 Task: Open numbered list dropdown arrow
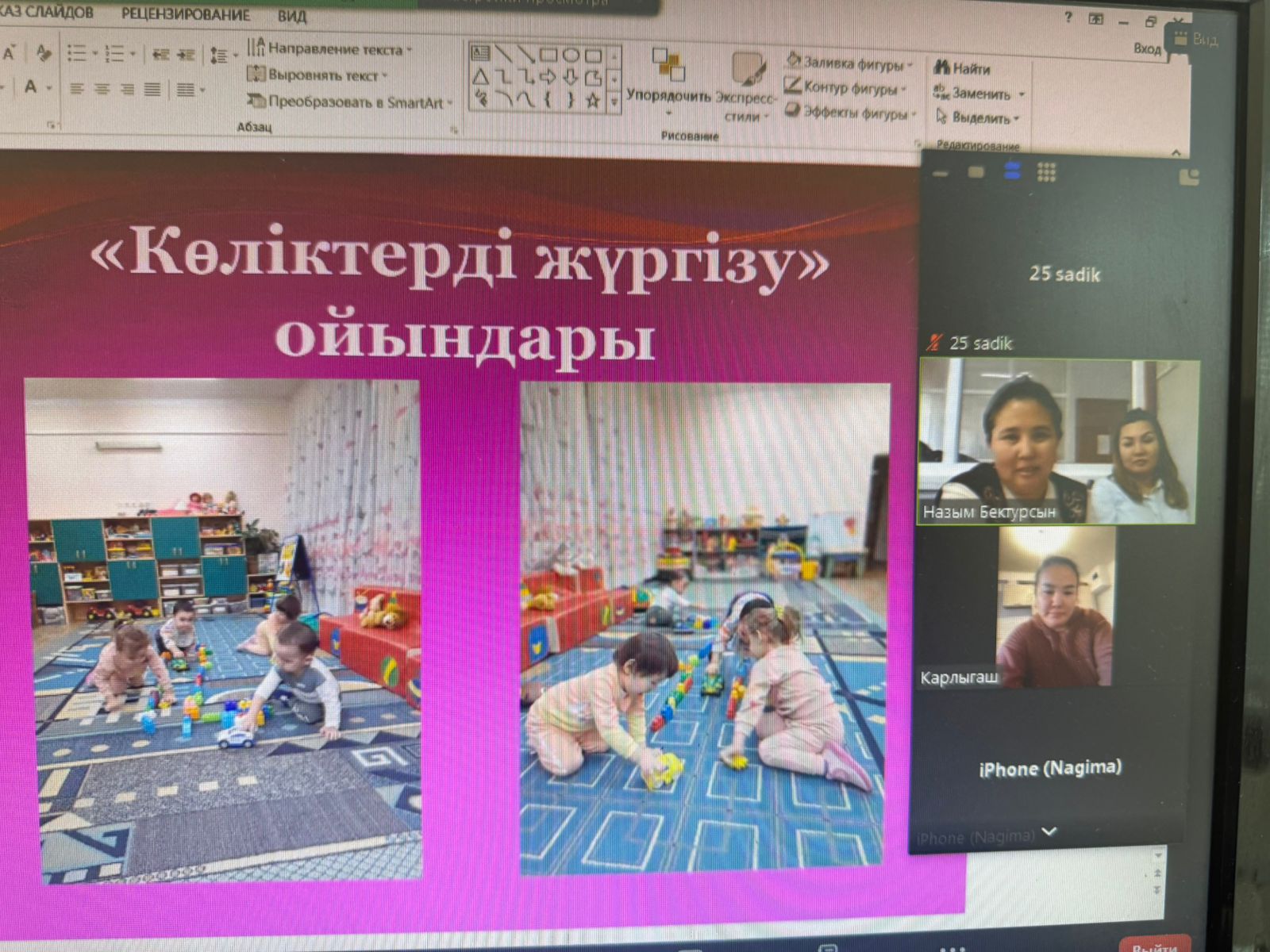[133, 55]
